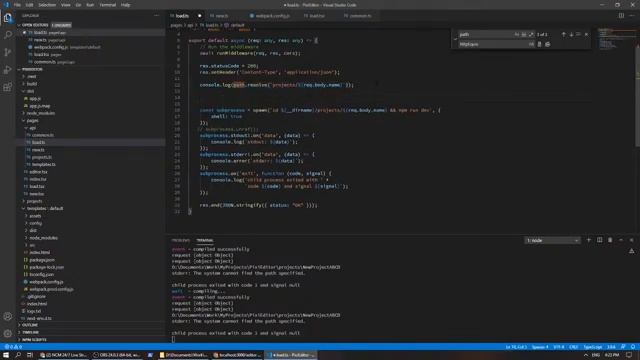The image size is (640, 360).
Task: Expand the build folder
Action: [31, 84]
